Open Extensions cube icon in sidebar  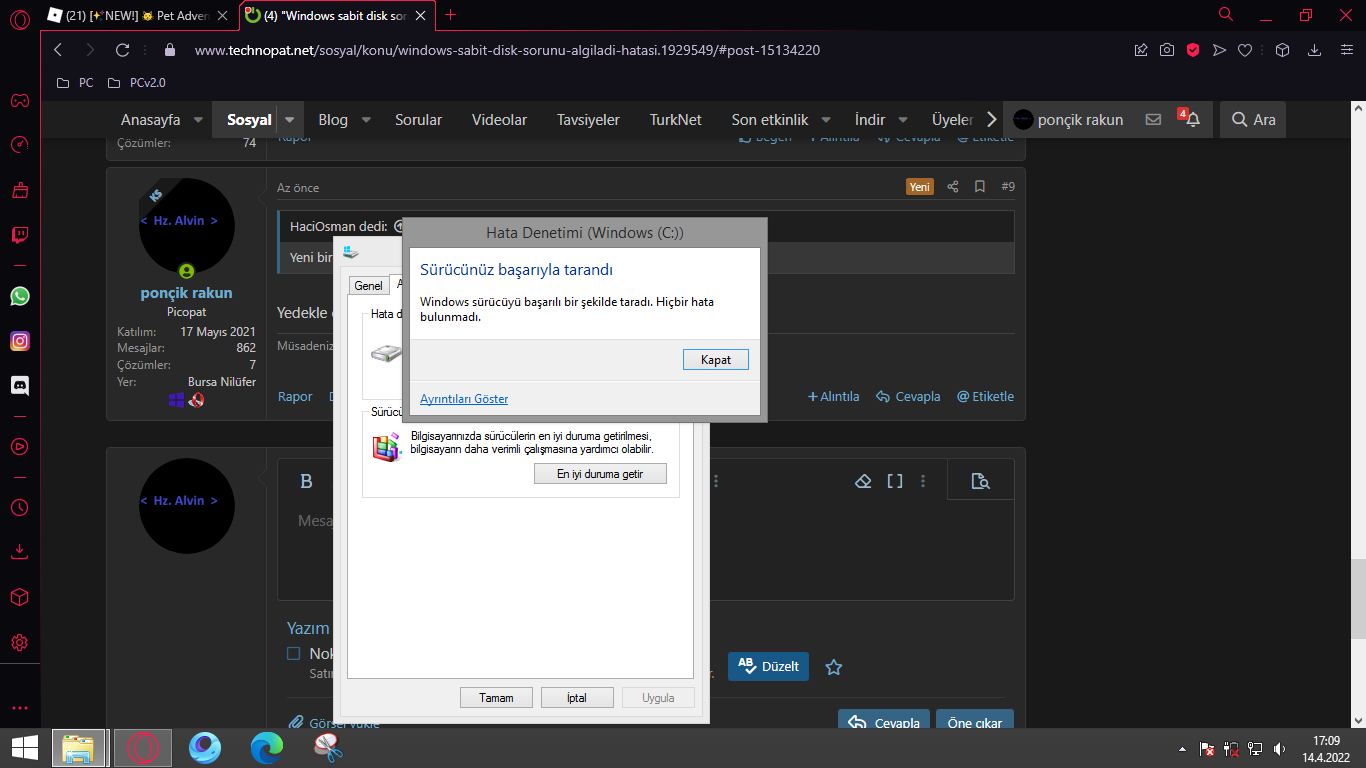[x=20, y=597]
